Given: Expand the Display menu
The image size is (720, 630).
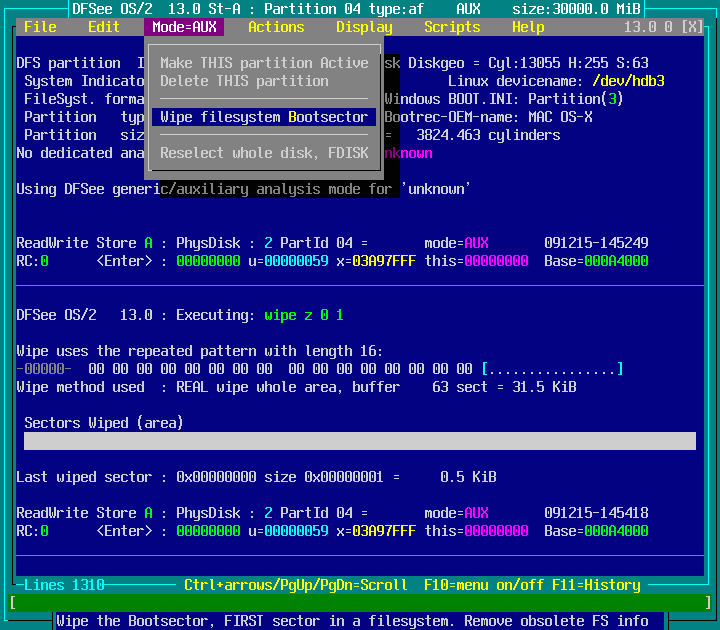Looking at the screenshot, I should tap(364, 27).
